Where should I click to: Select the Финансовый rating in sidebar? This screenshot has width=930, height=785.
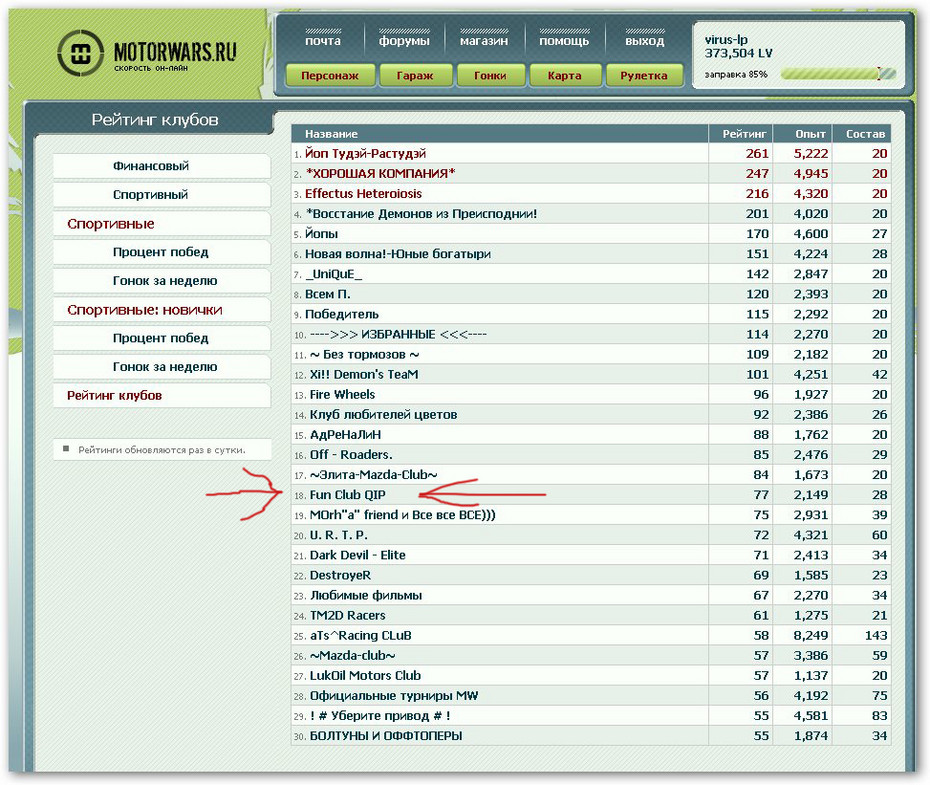pos(151,166)
